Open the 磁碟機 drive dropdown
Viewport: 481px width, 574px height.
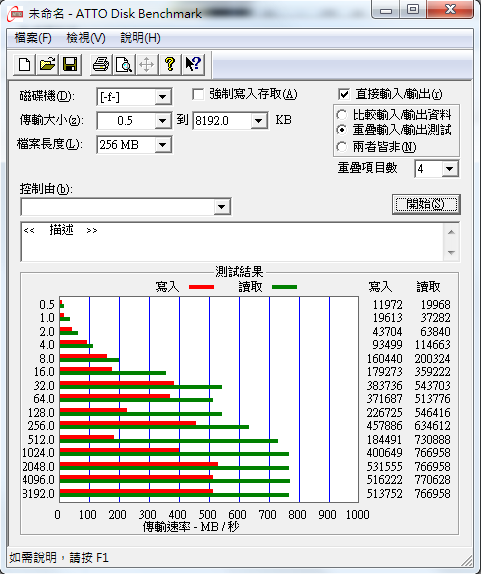coord(162,97)
